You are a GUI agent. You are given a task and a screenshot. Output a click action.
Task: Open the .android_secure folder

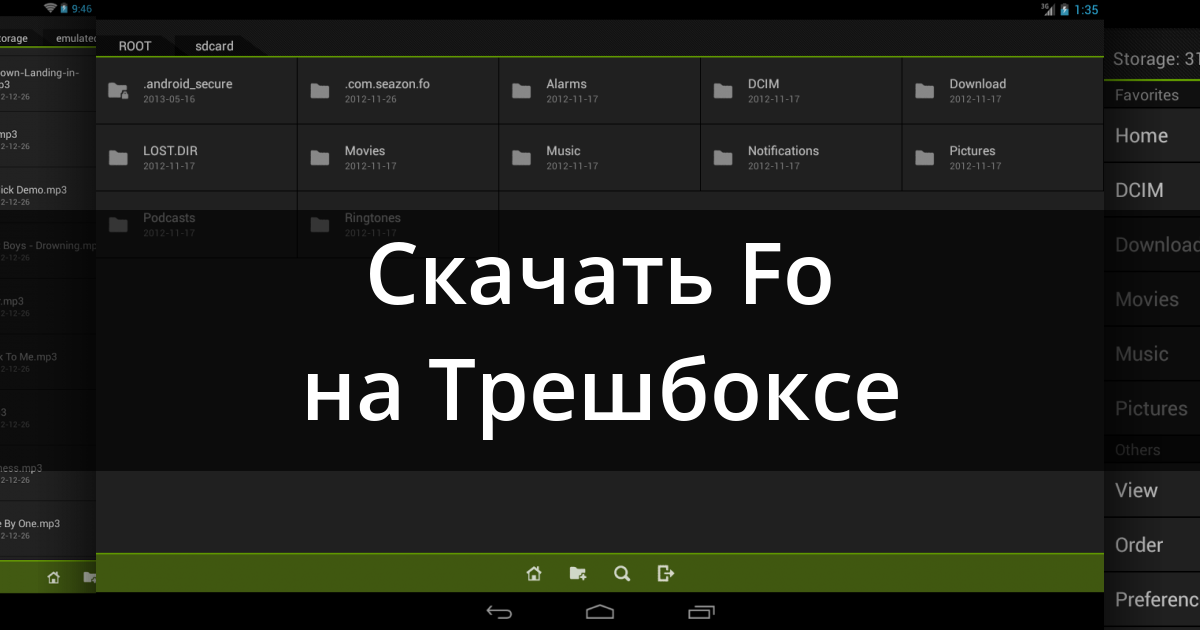[x=196, y=91]
